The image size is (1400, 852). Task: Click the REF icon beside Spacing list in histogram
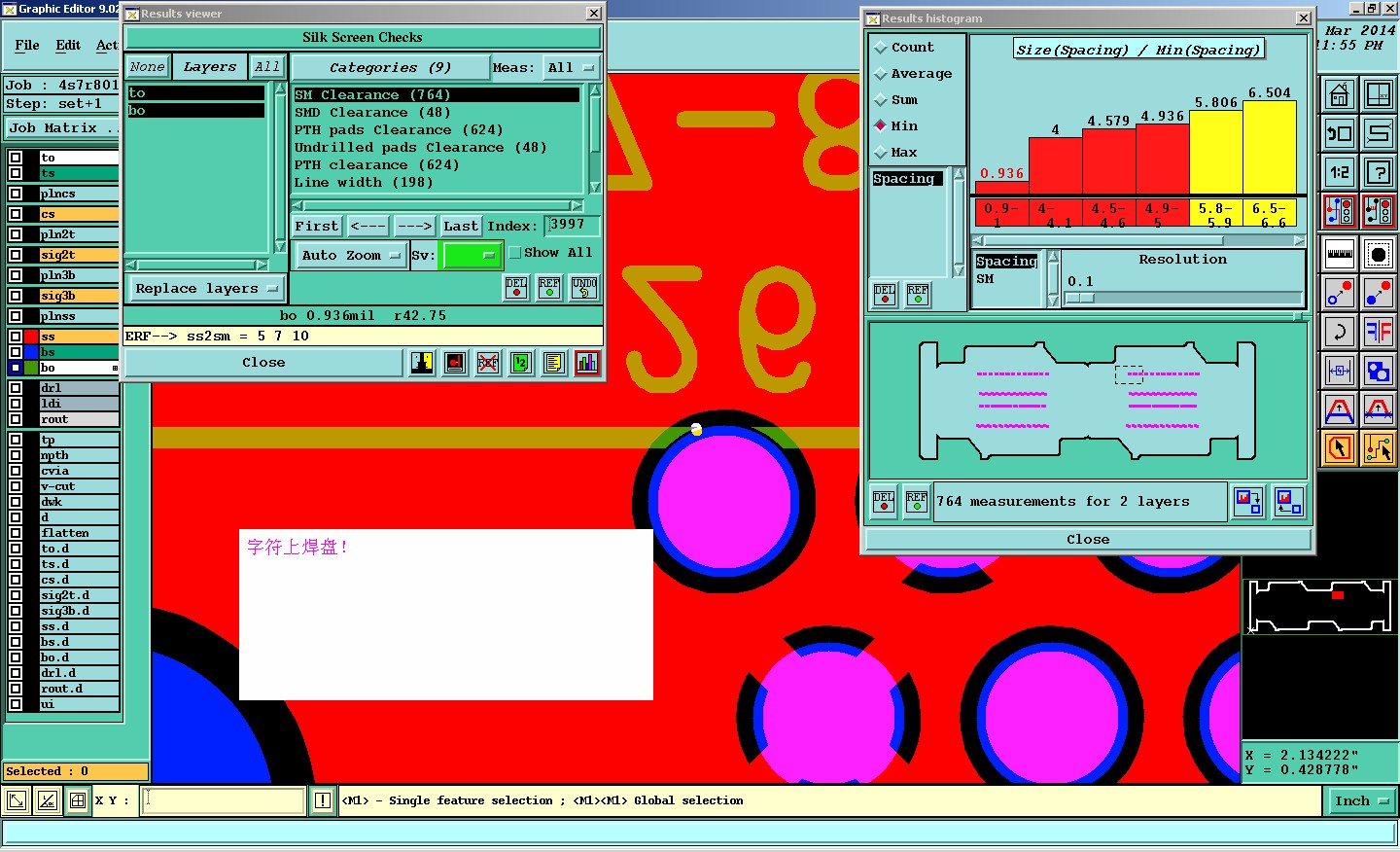(x=918, y=295)
